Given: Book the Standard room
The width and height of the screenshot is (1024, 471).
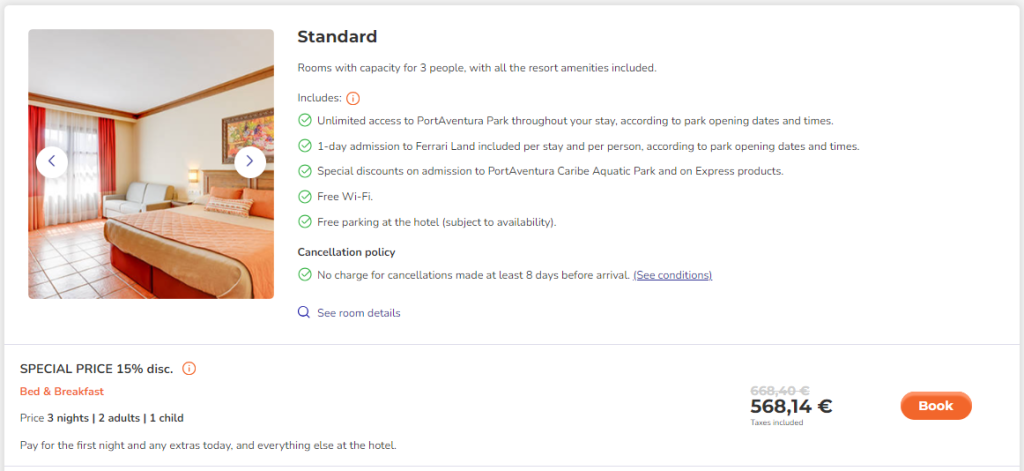Looking at the screenshot, I should [x=936, y=406].
